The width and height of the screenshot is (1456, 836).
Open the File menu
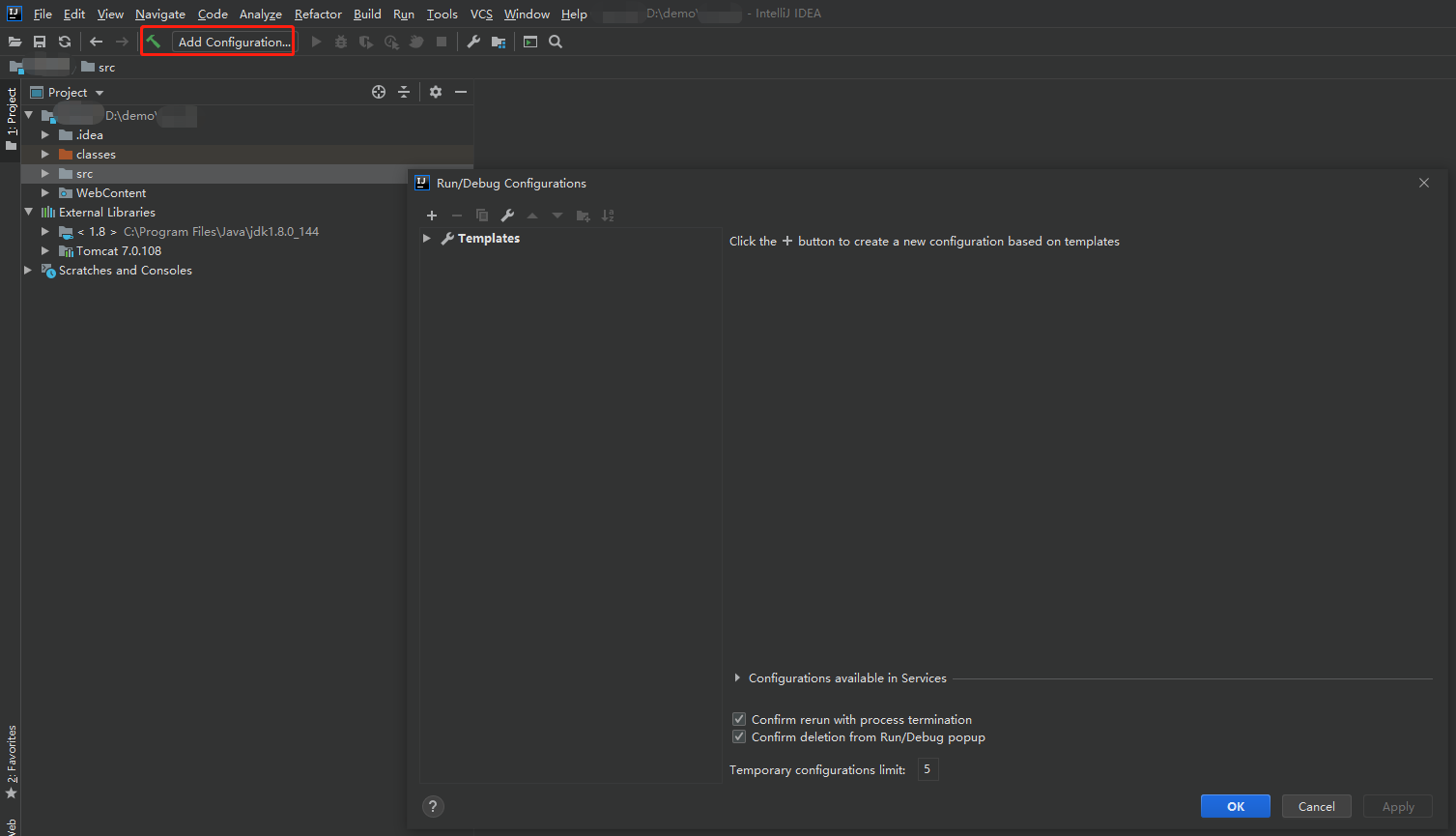[43, 14]
